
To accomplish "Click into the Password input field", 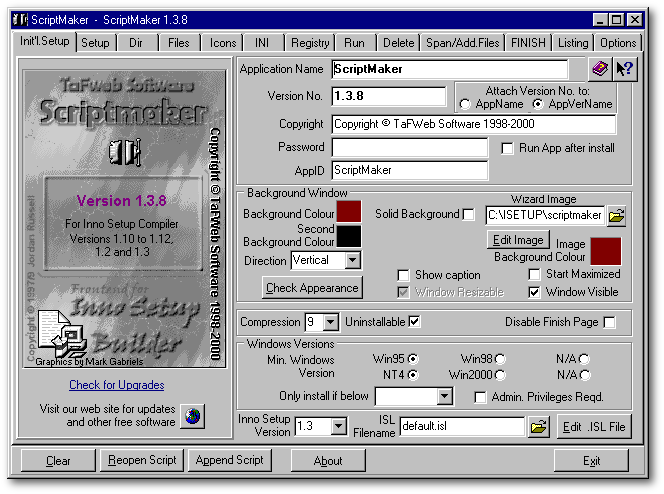I will coord(410,148).
